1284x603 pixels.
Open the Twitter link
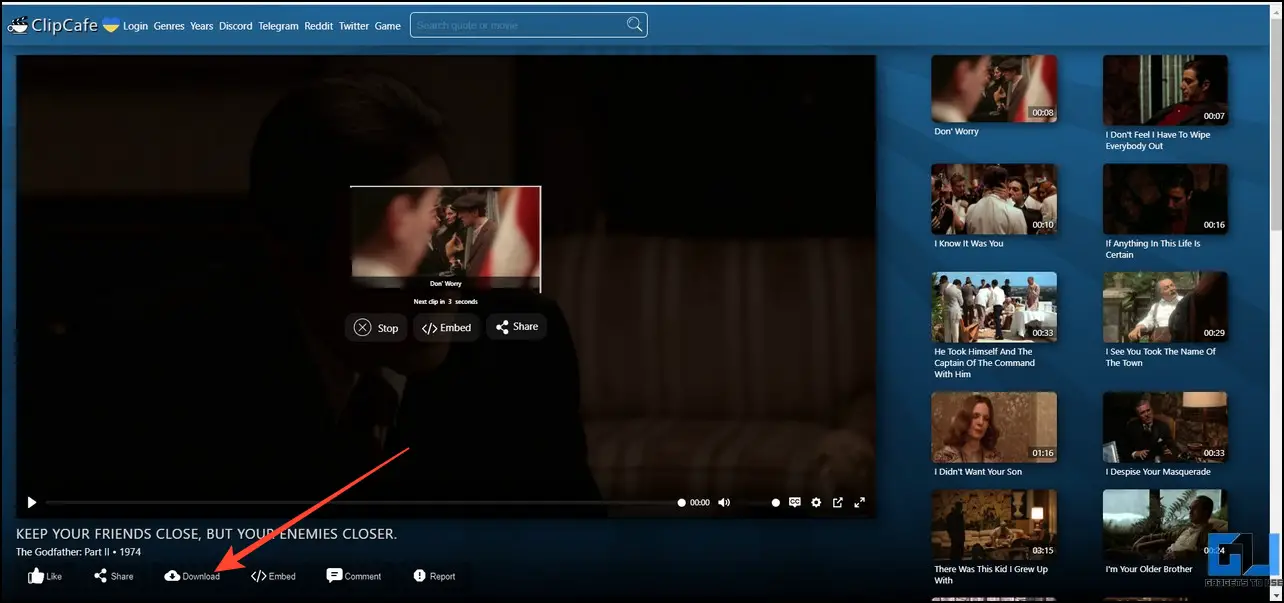tap(354, 26)
